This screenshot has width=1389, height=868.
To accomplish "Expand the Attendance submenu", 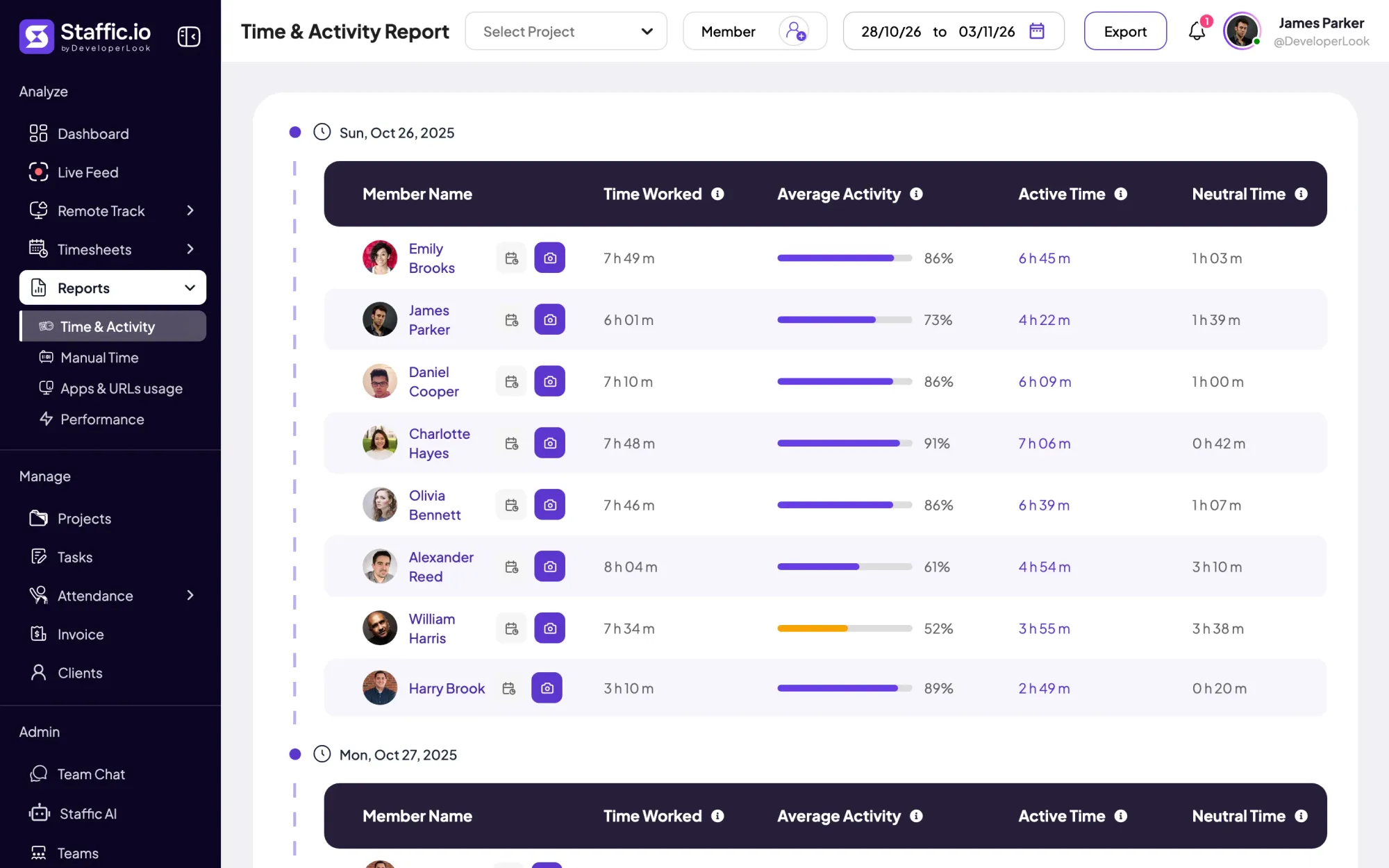I will click(190, 595).
